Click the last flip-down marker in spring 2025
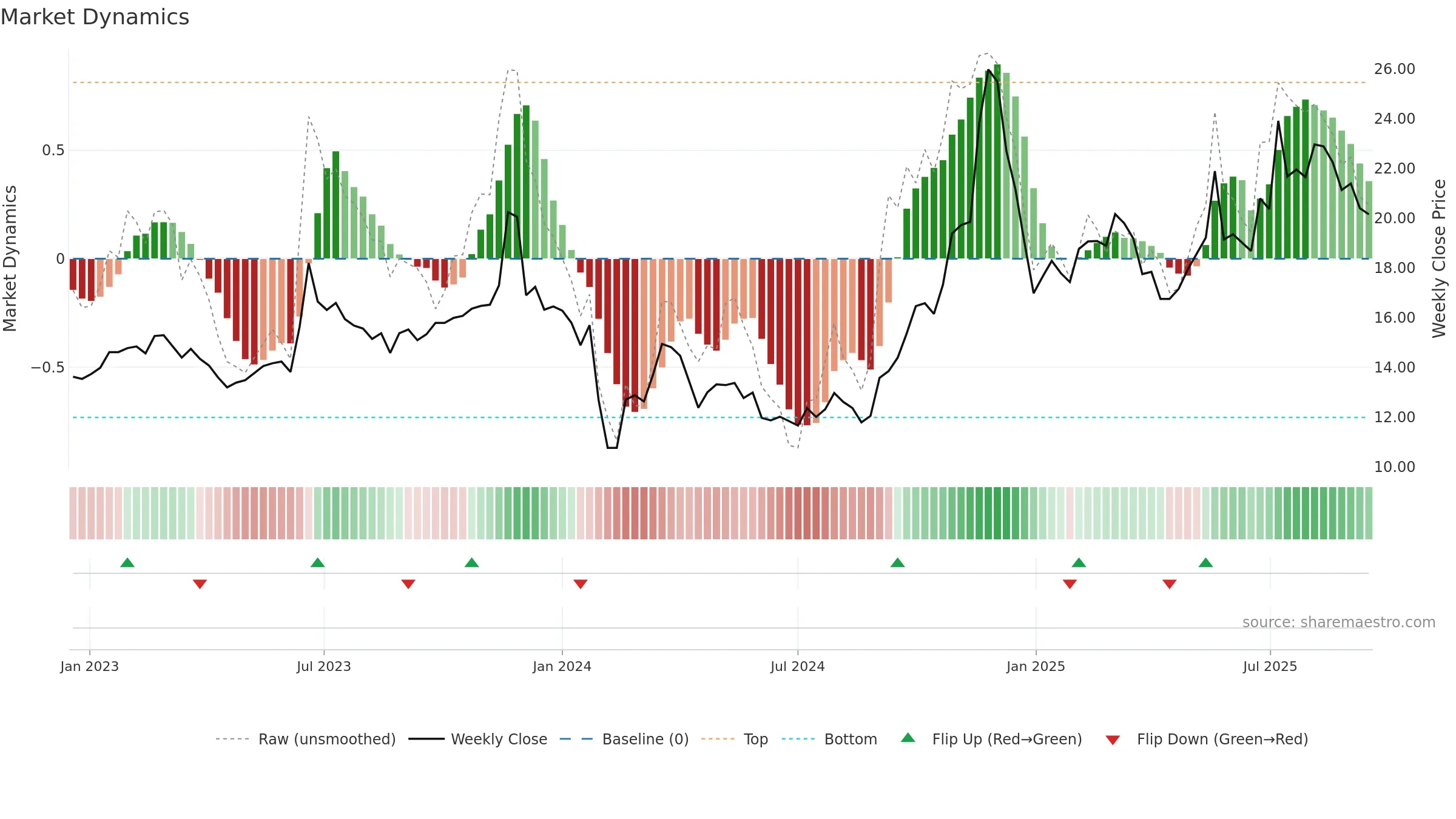 [x=1170, y=584]
